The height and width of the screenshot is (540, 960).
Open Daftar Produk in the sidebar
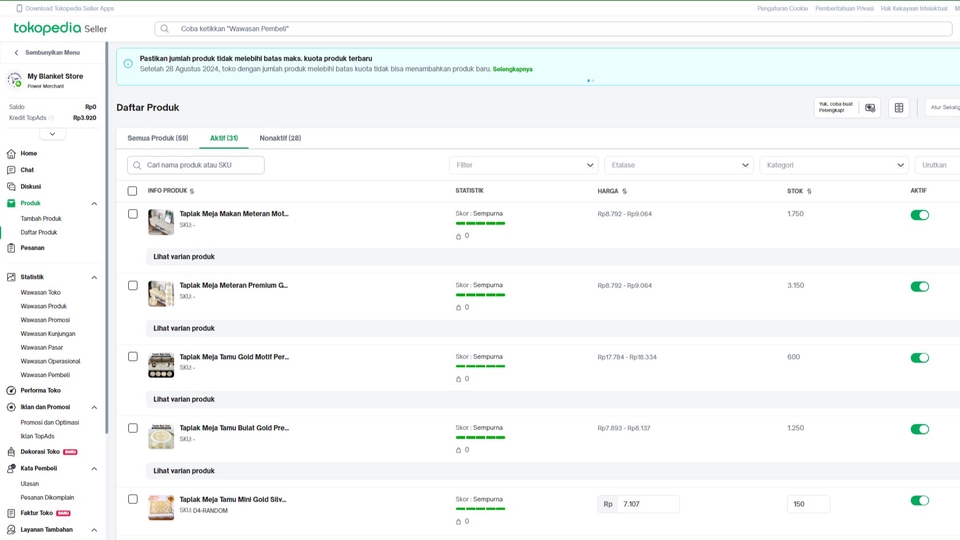39,233
